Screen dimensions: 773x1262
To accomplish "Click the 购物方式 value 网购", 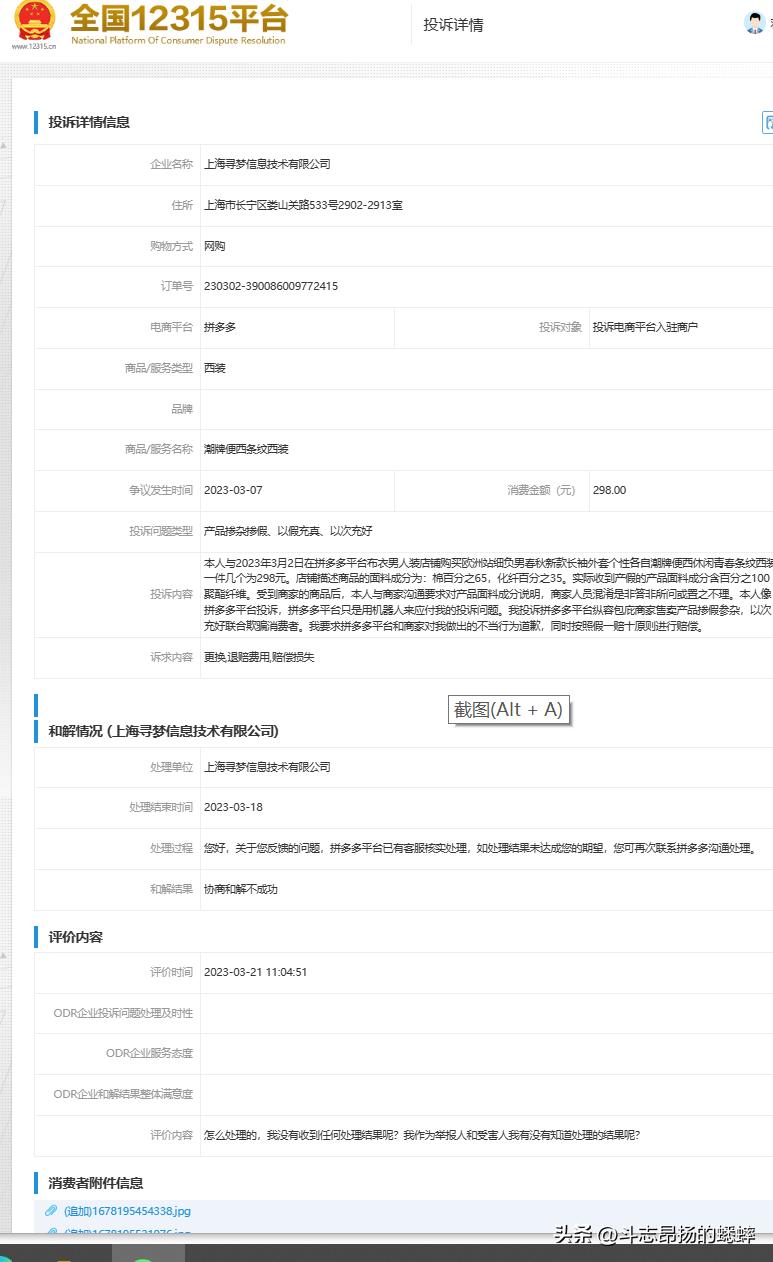I will 215,246.
